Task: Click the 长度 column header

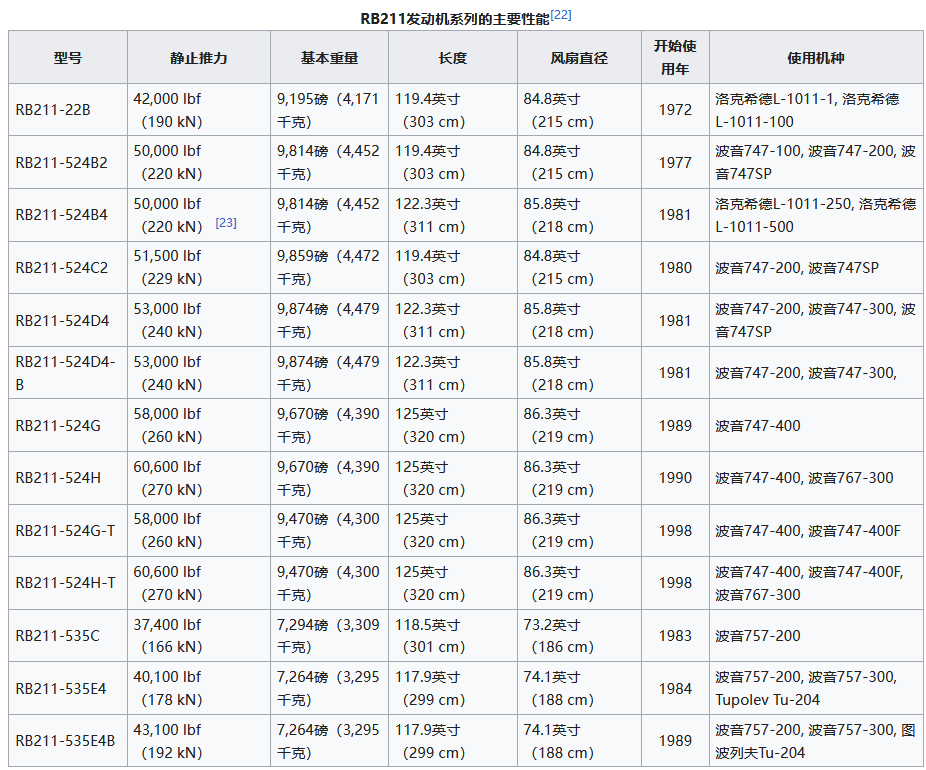Action: 452,57
